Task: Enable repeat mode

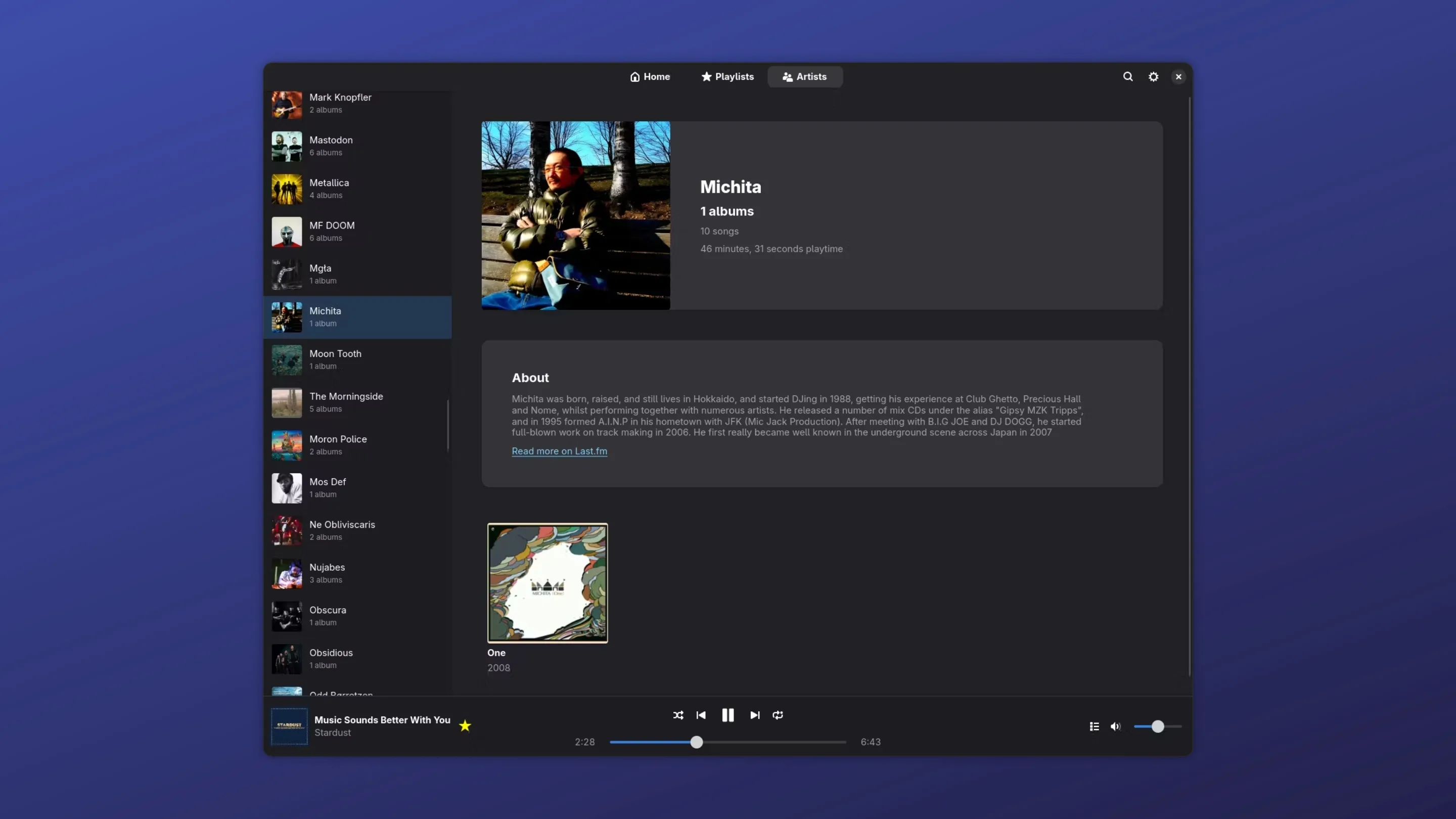Action: click(x=779, y=715)
